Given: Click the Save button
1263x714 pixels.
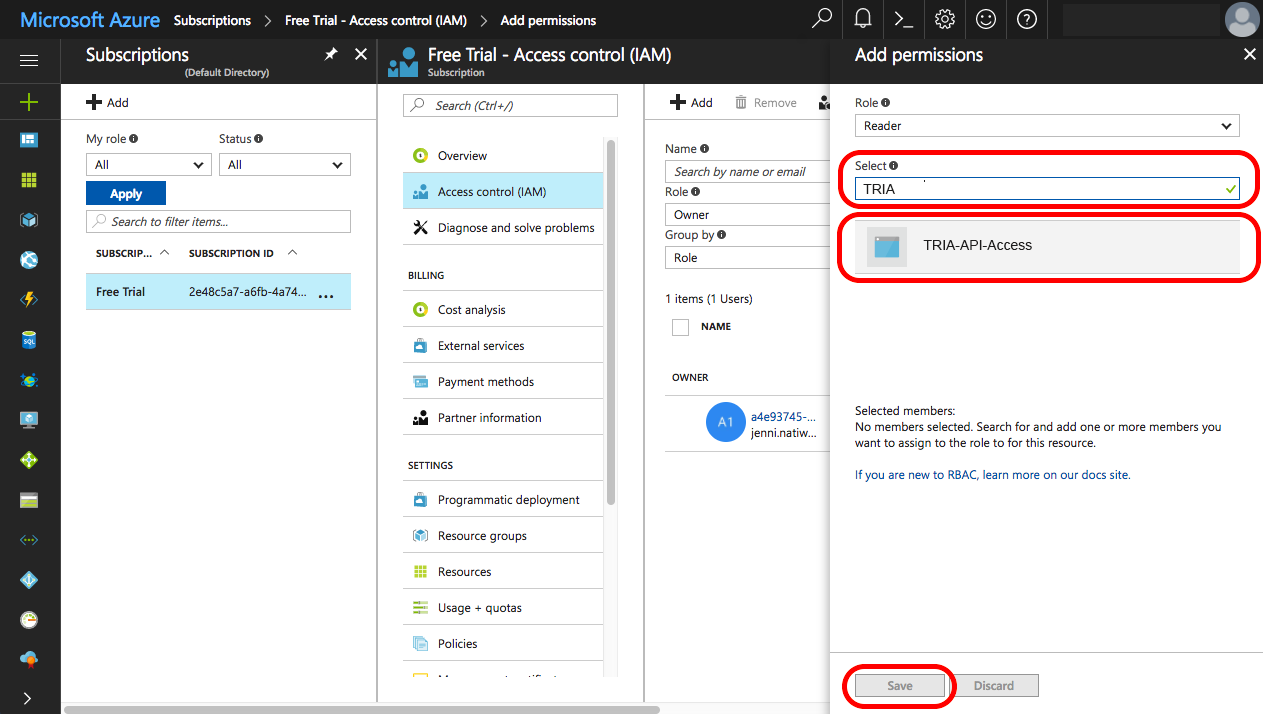Looking at the screenshot, I should [x=899, y=686].
